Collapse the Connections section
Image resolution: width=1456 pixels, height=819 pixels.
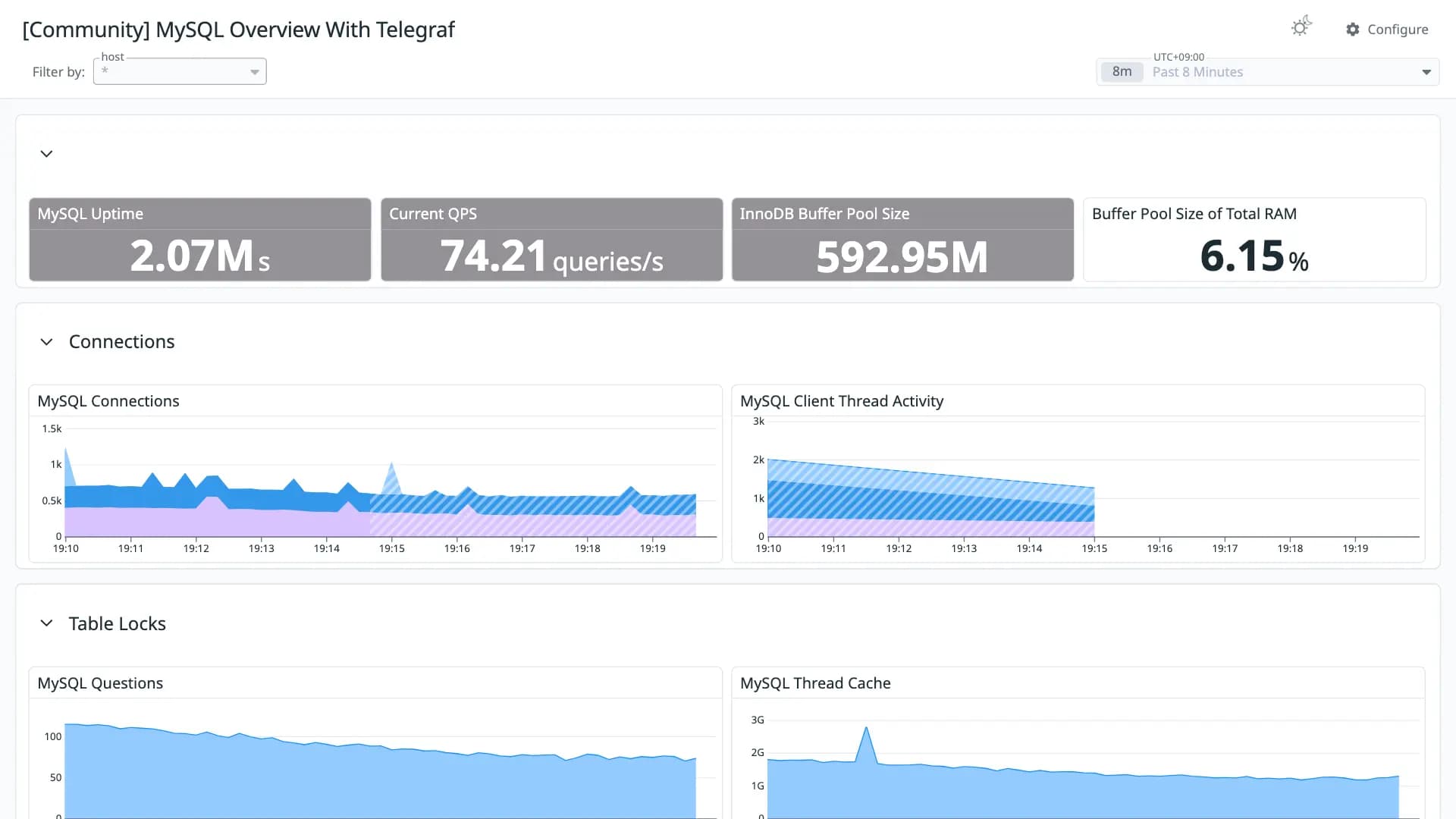[x=46, y=342]
